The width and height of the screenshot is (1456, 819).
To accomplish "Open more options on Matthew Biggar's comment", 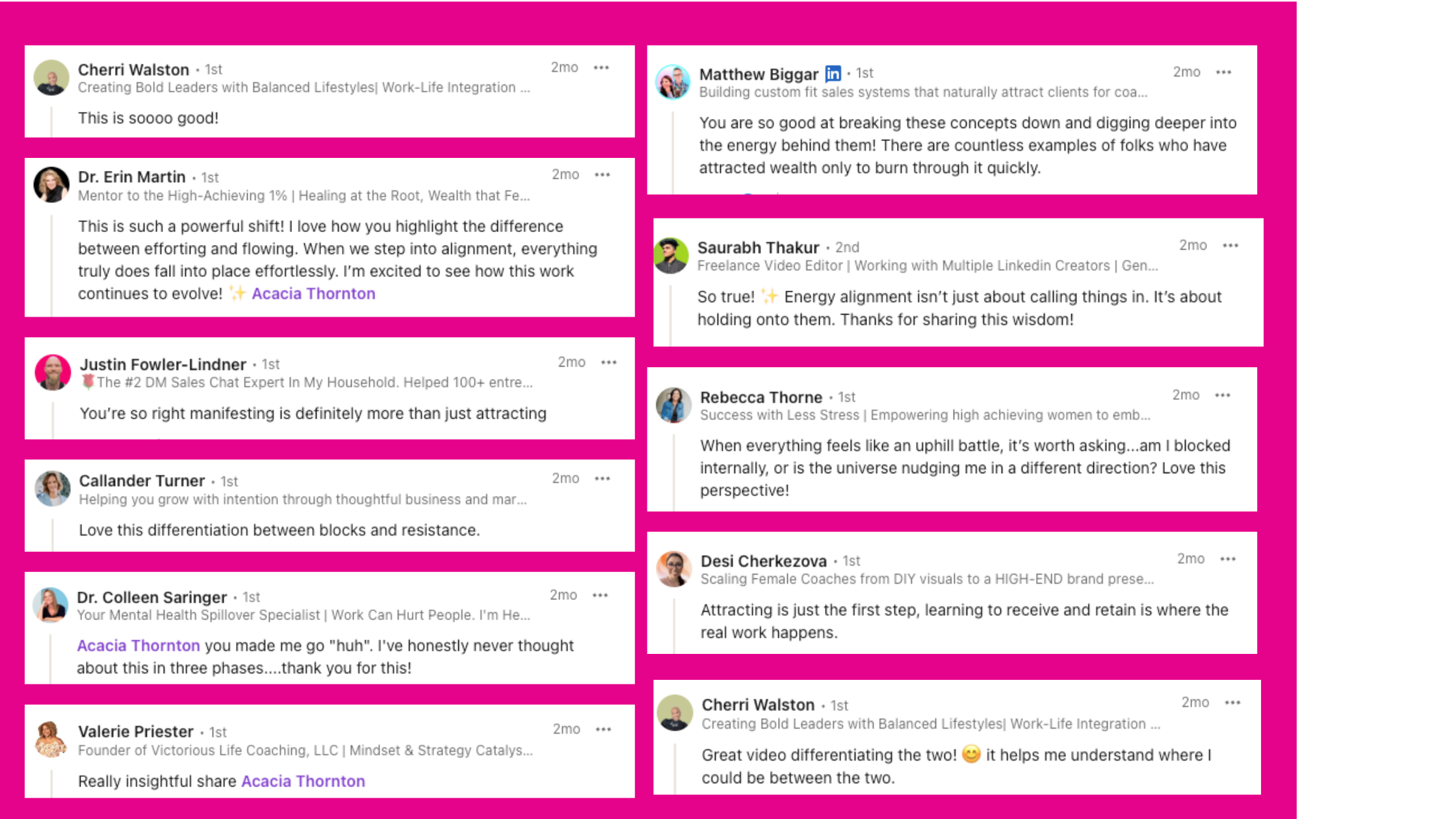I will [1223, 72].
